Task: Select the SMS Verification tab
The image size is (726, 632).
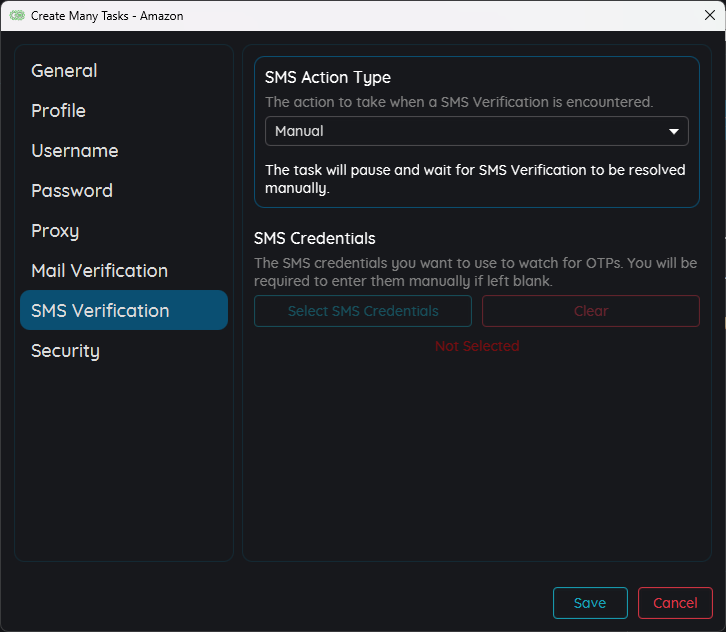Action: point(100,311)
